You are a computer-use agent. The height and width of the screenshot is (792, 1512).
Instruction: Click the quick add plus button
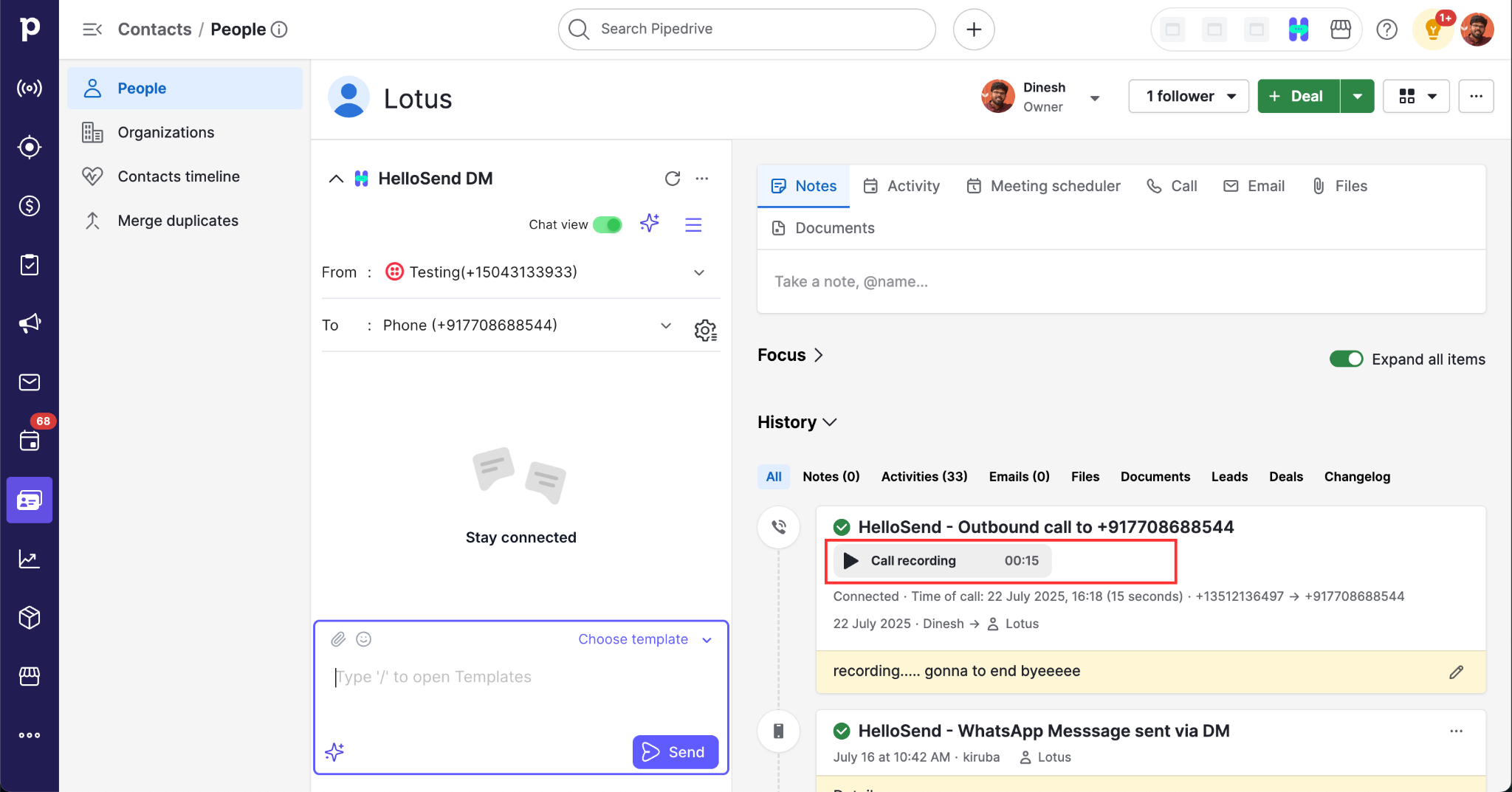pyautogui.click(x=974, y=30)
